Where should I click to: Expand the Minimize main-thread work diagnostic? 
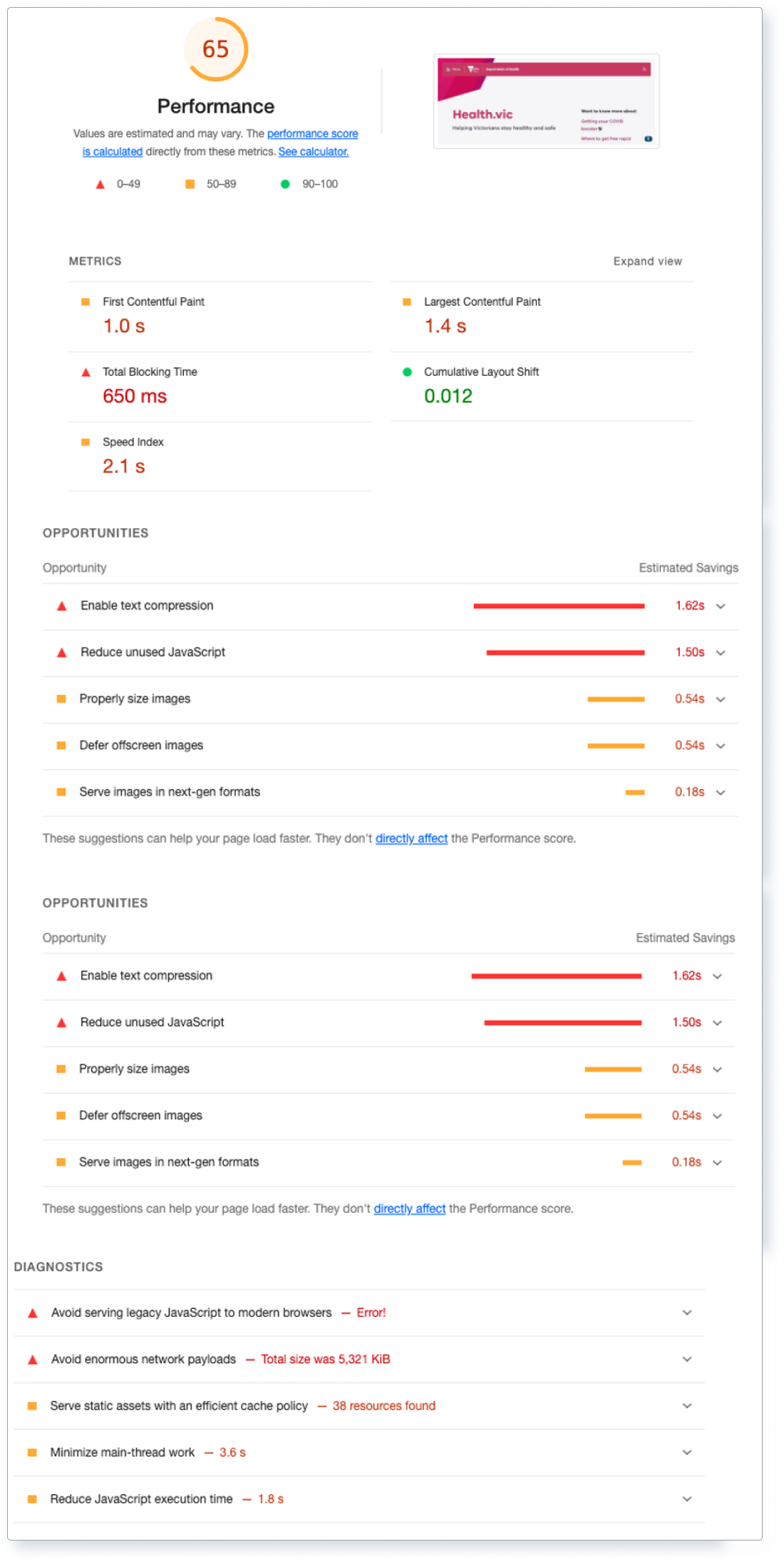686,1452
